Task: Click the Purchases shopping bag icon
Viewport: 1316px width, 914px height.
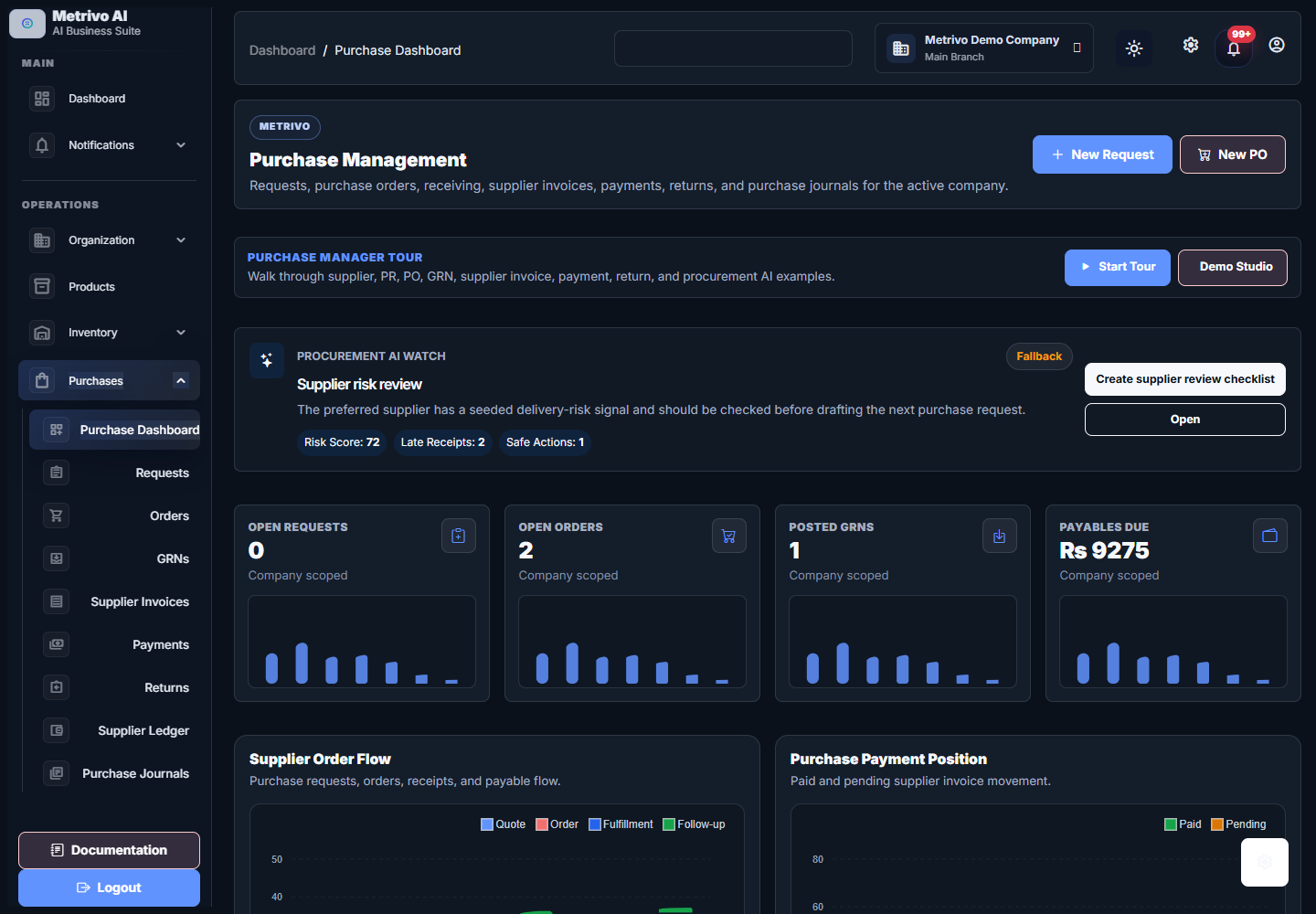Action: click(x=42, y=381)
